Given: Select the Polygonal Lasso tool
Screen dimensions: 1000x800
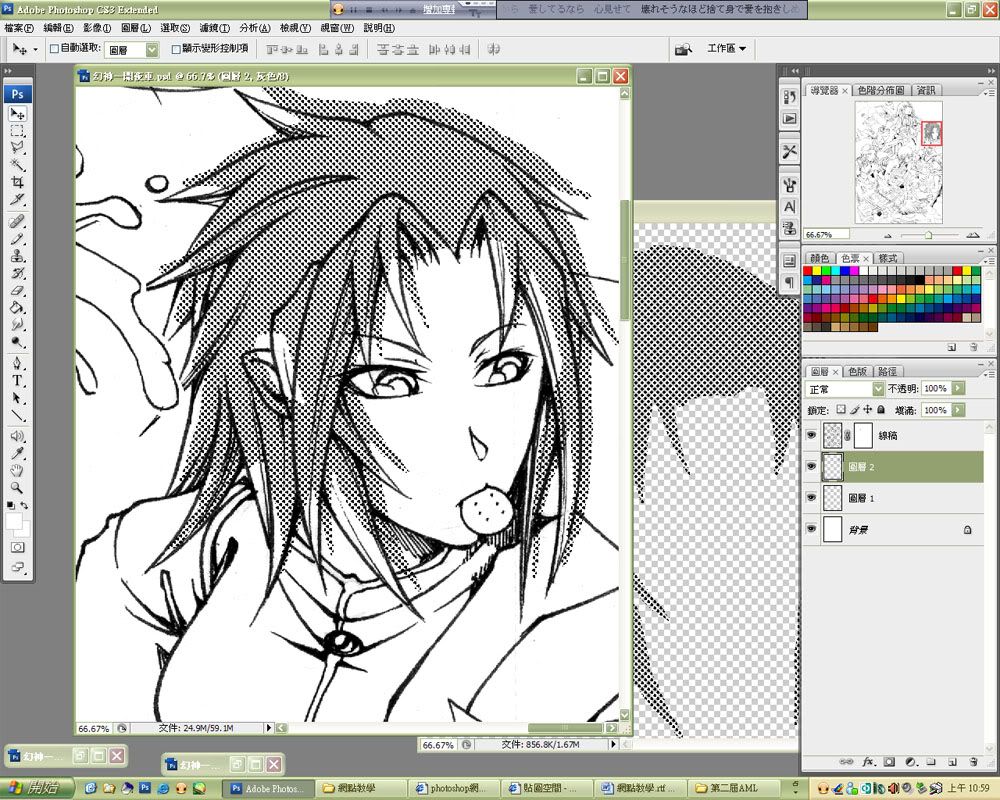Looking at the screenshot, I should pos(17,147).
